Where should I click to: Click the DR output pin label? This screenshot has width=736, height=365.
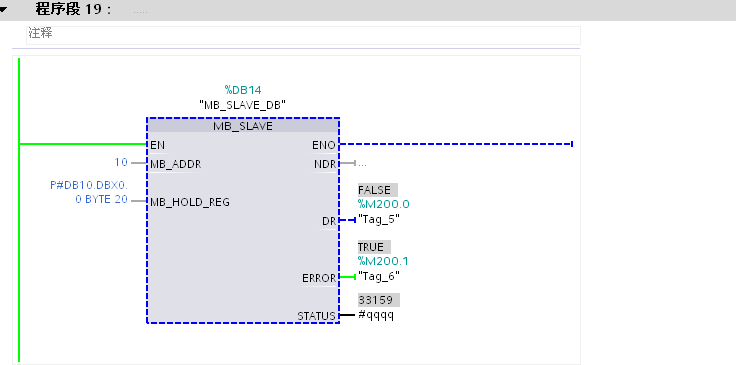click(x=329, y=221)
